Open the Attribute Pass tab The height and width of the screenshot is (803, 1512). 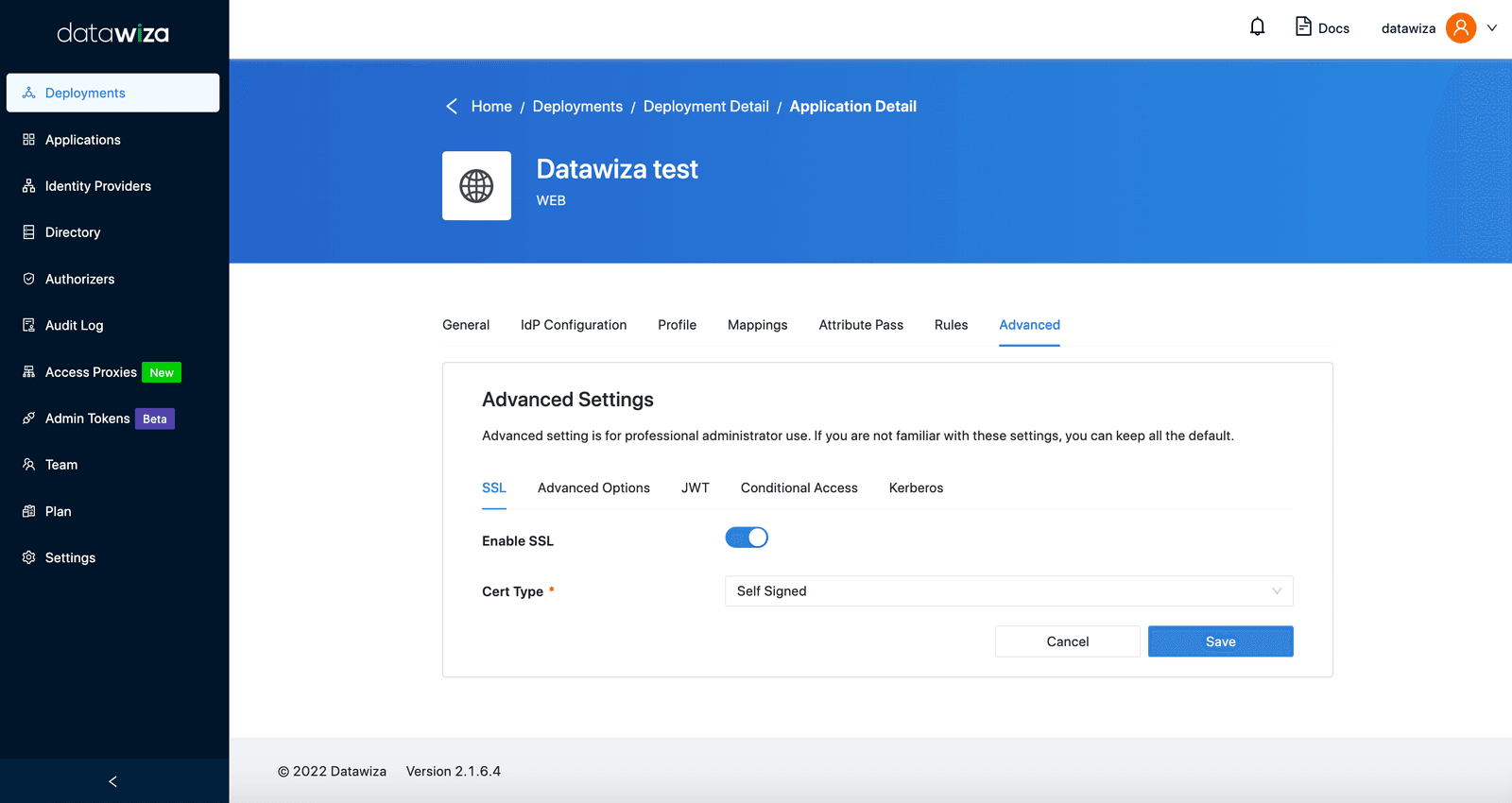coord(861,325)
